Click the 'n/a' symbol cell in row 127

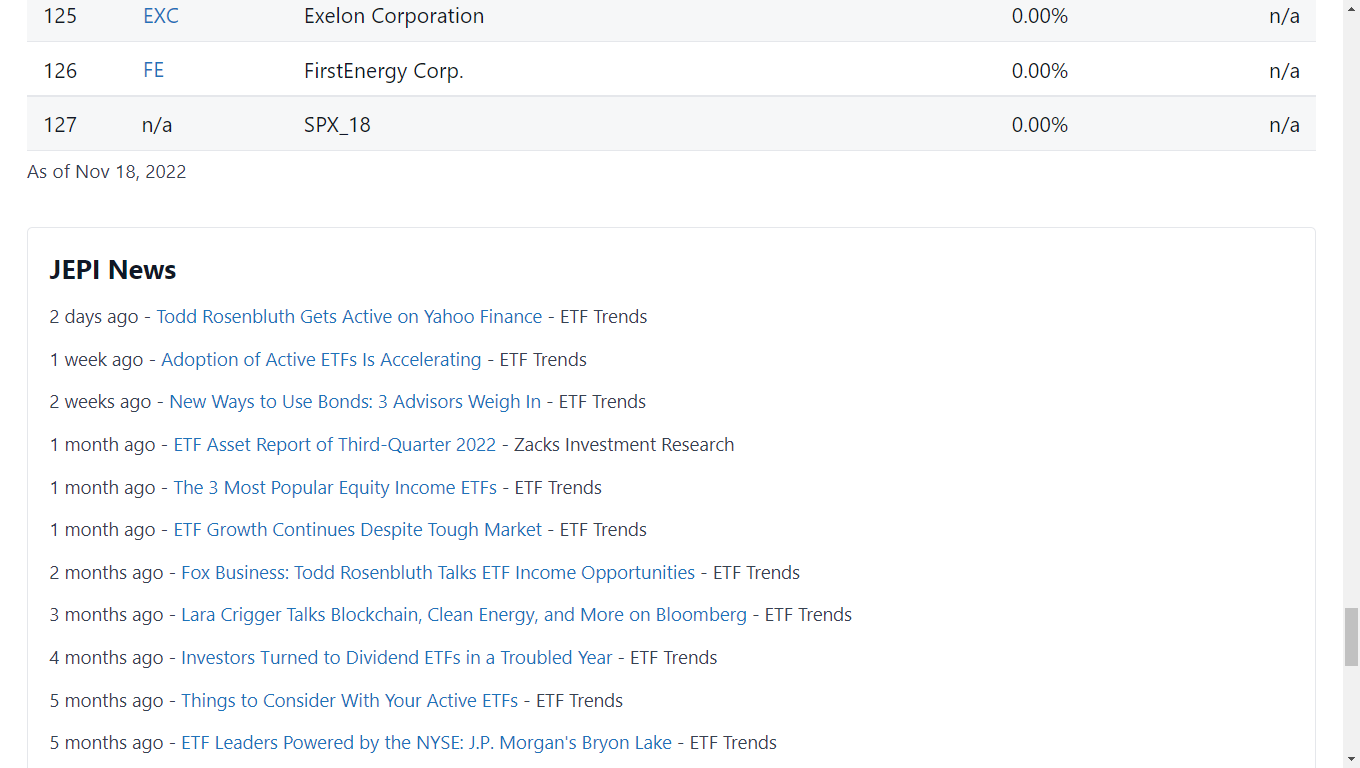point(157,125)
